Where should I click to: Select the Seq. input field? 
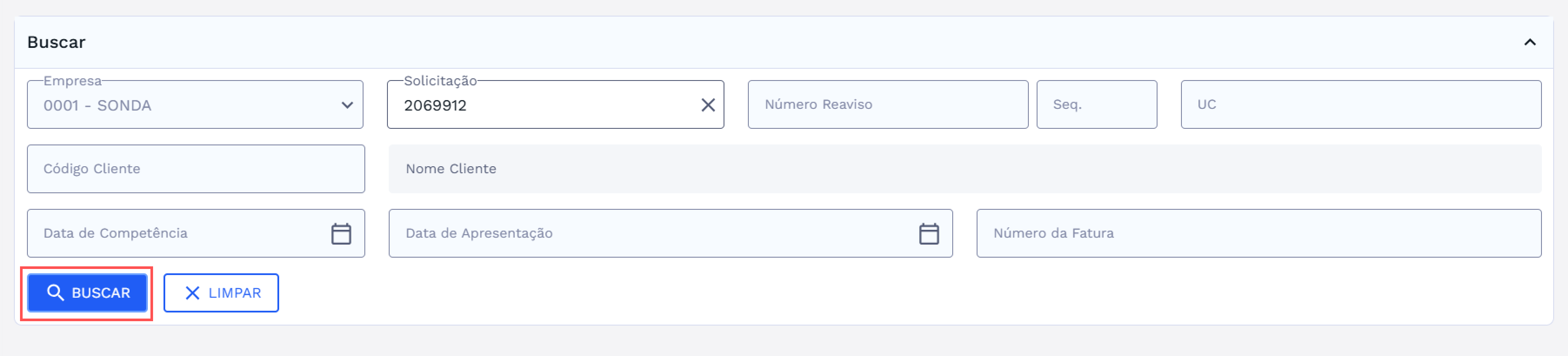[1096, 105]
